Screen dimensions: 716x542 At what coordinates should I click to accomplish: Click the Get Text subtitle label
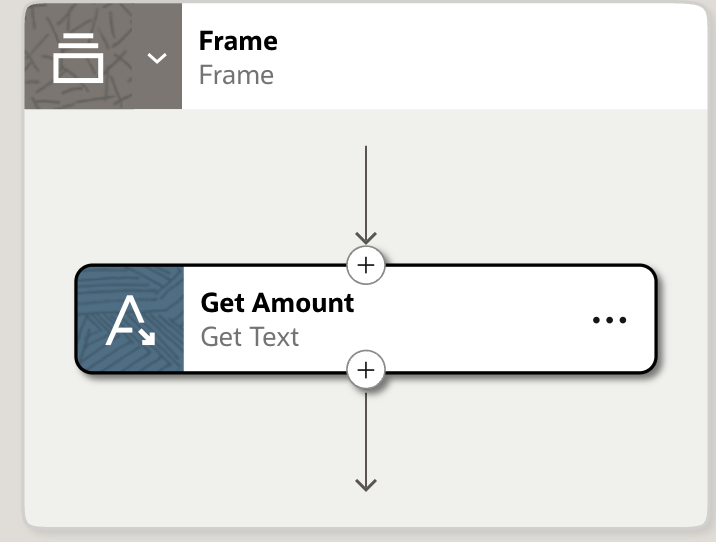coord(250,337)
